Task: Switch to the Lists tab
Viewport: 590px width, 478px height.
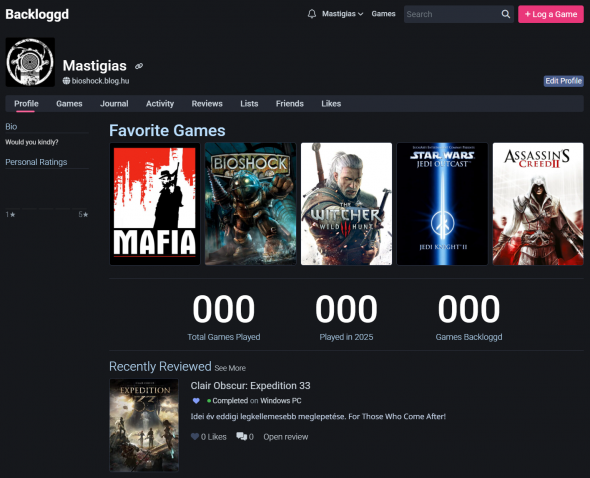Action: 249,104
